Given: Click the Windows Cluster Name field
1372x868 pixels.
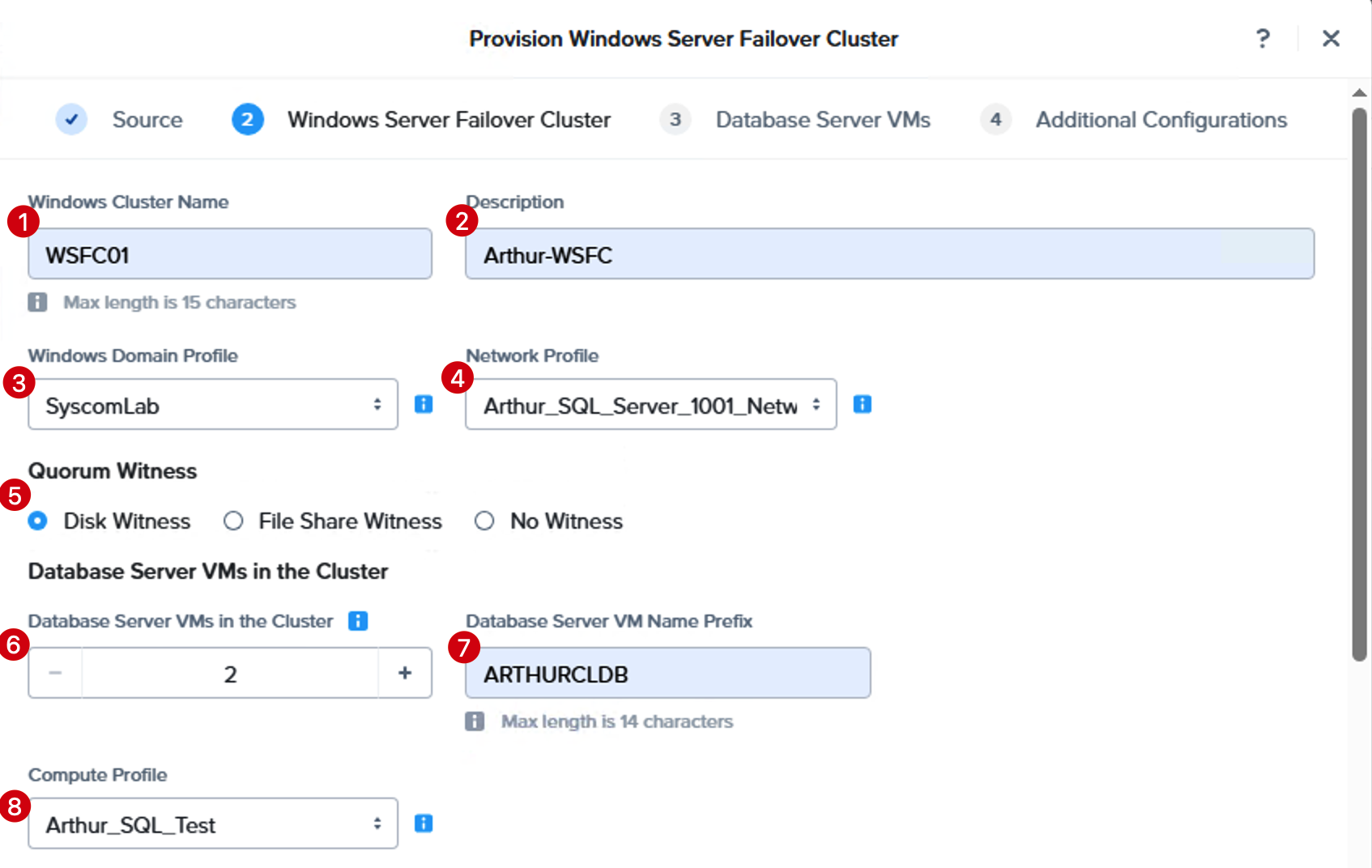Looking at the screenshot, I should (x=230, y=253).
